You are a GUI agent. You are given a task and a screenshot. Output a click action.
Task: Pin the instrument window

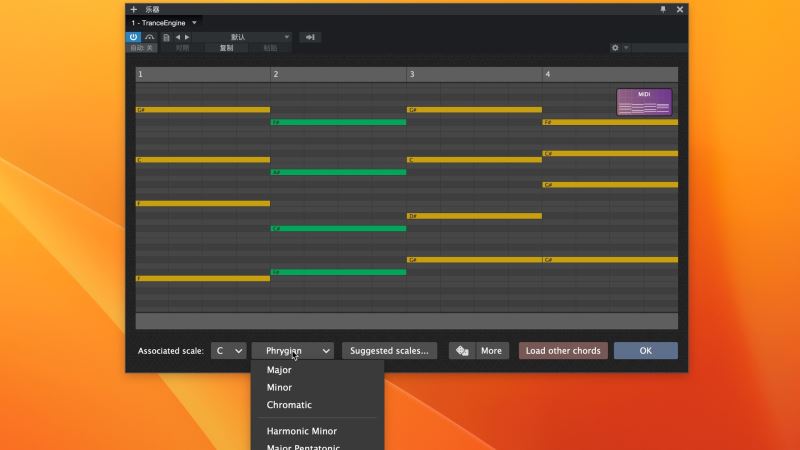click(x=662, y=9)
